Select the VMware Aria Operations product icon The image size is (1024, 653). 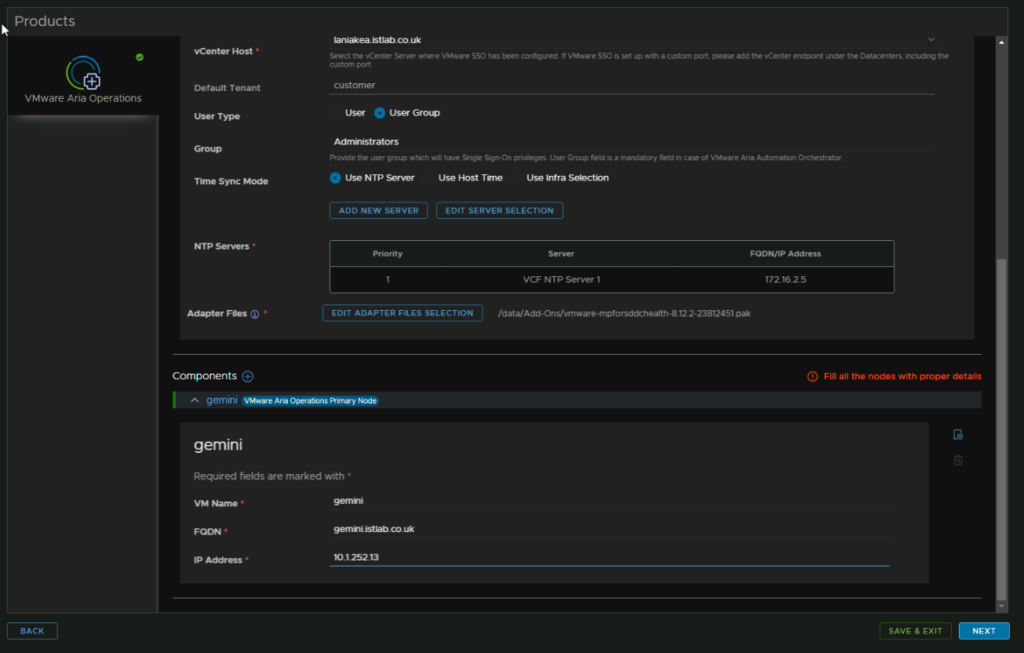83,73
